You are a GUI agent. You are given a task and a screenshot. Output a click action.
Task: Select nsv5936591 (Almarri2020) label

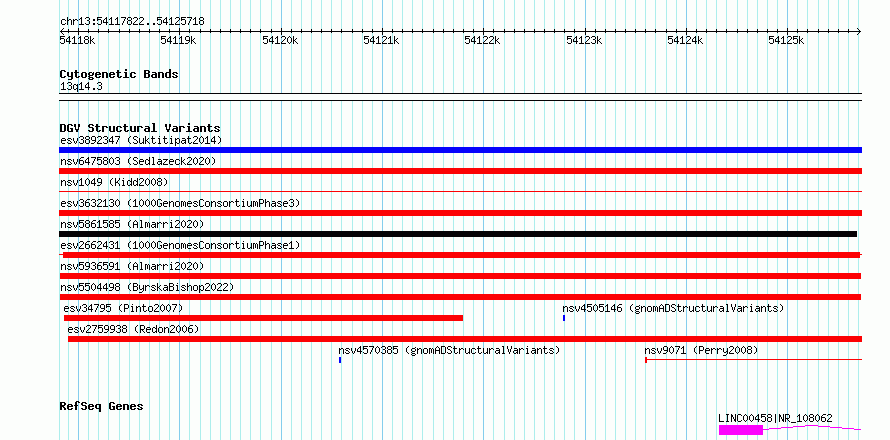tap(132, 266)
